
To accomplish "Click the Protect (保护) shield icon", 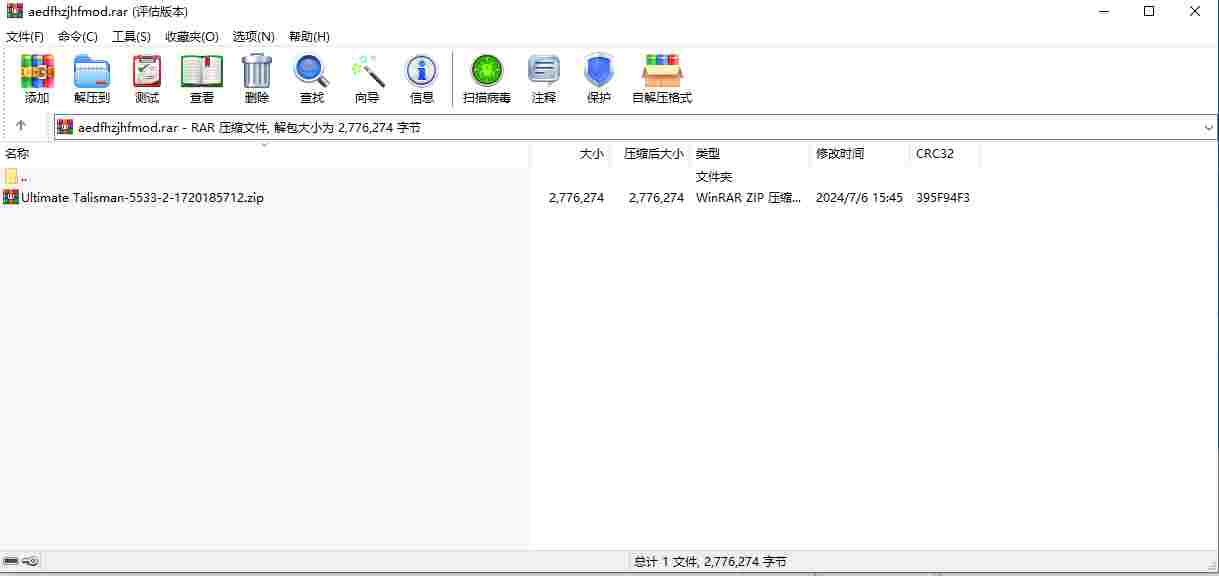I will point(599,79).
